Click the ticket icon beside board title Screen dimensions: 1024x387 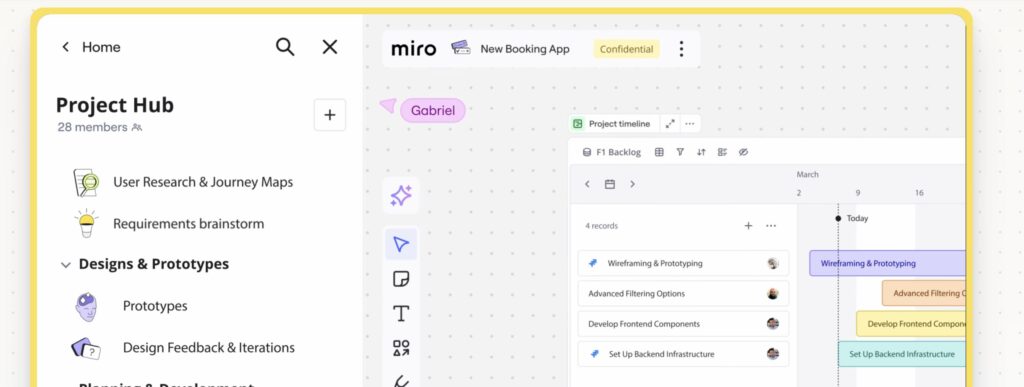(460, 48)
